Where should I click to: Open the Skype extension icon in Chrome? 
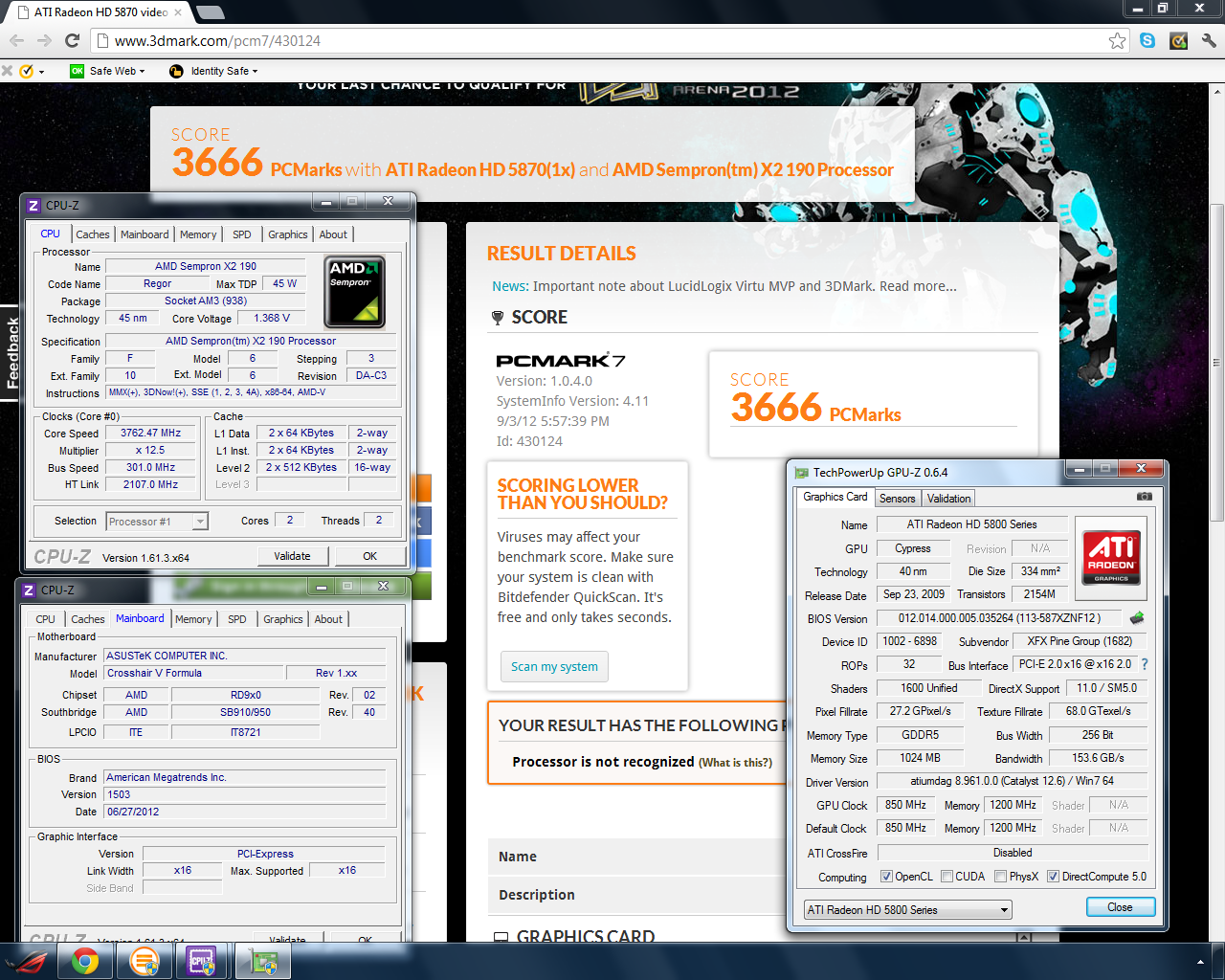(x=1147, y=40)
